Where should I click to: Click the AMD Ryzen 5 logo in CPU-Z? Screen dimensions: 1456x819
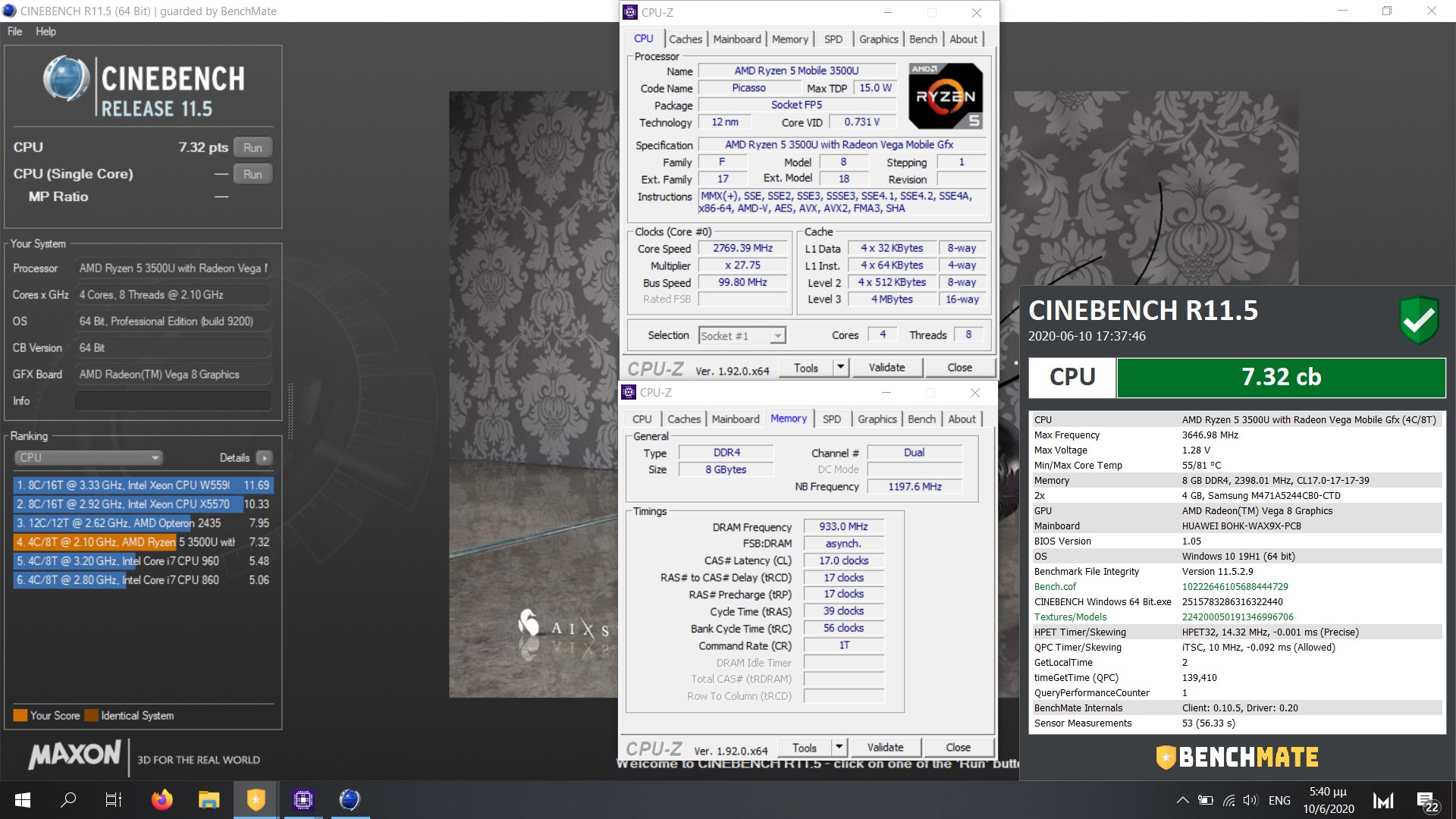point(946,96)
